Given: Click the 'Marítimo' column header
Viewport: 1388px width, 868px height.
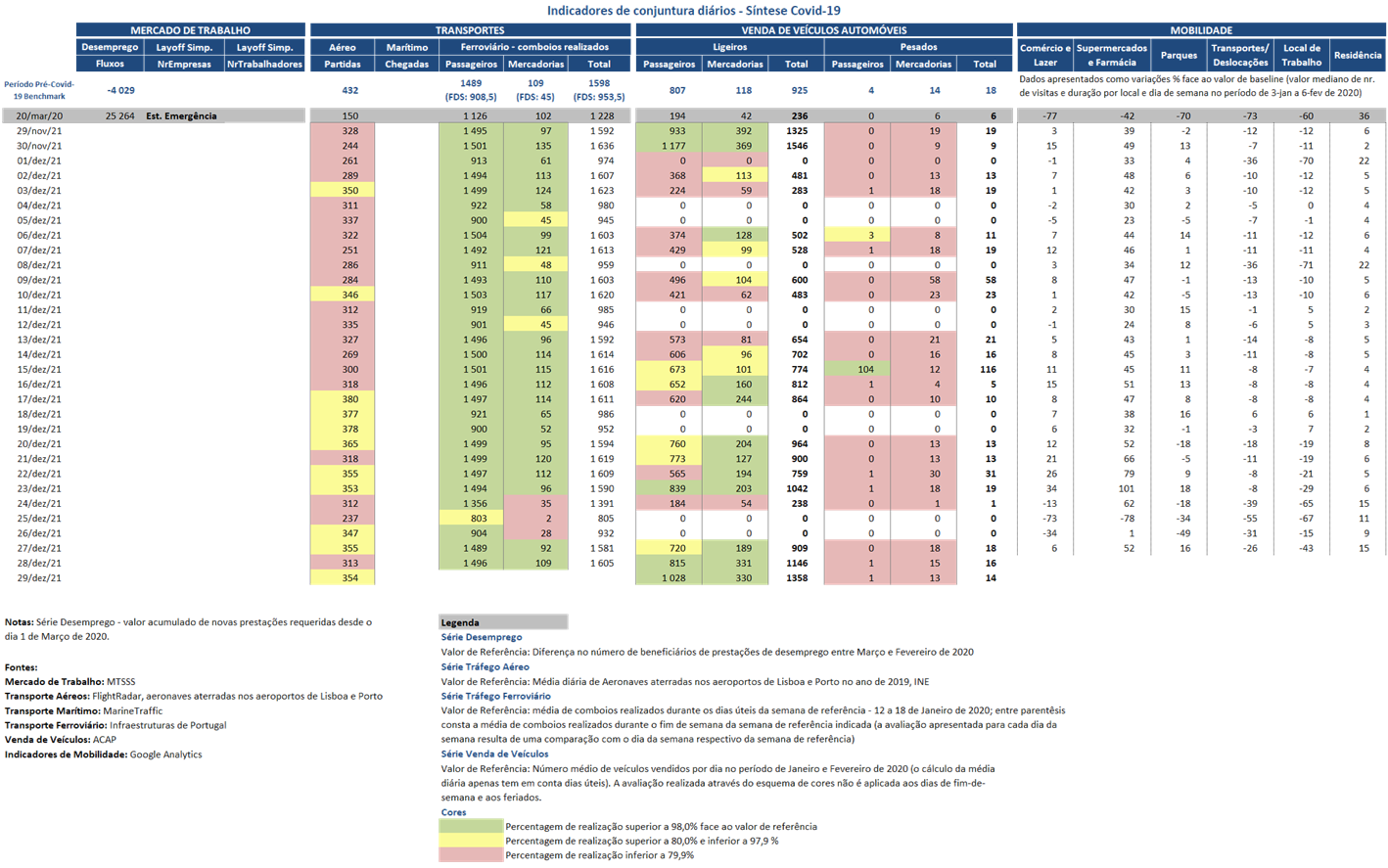Looking at the screenshot, I should click(x=406, y=47).
